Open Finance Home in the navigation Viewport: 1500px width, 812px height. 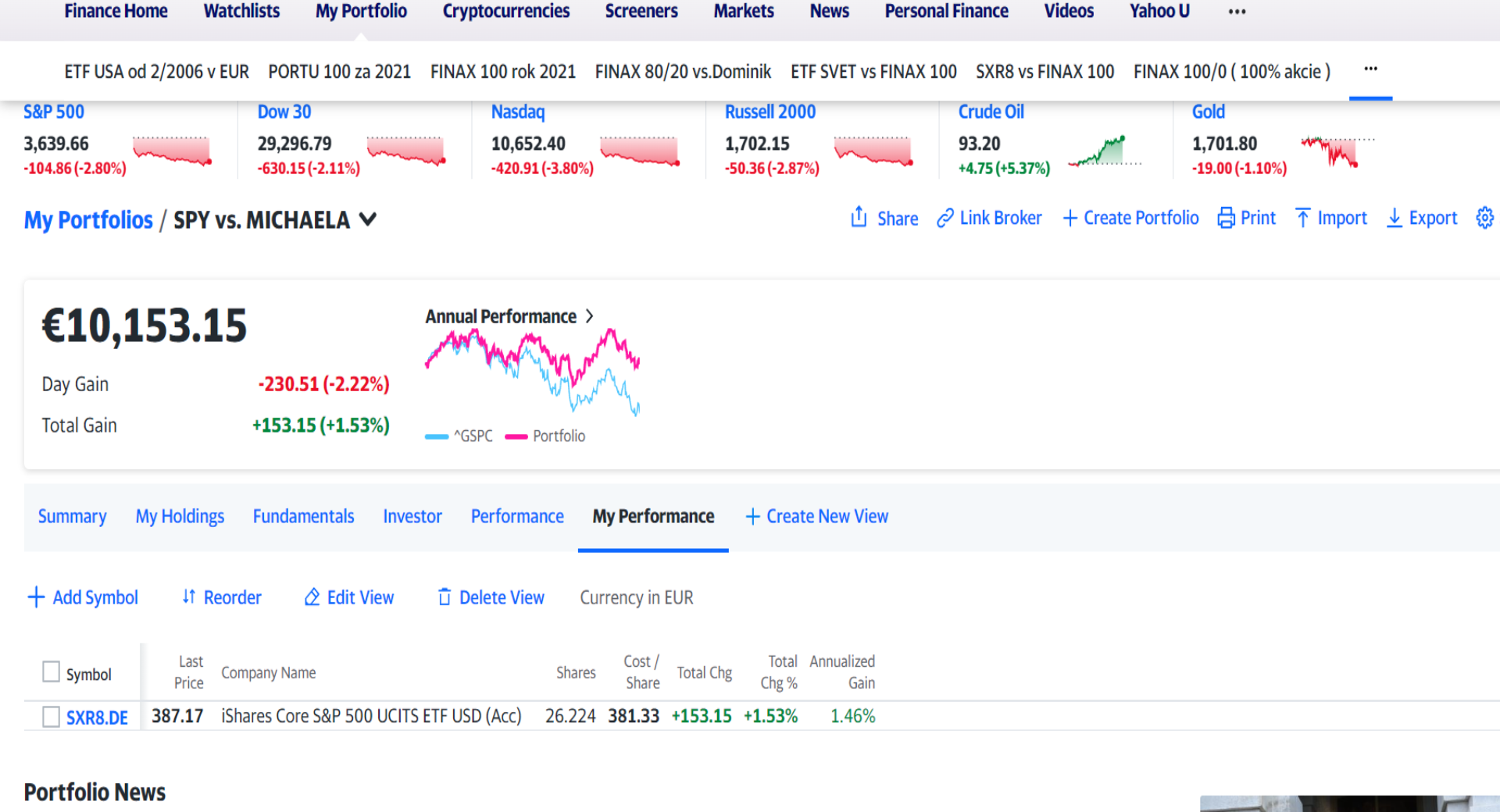click(116, 12)
